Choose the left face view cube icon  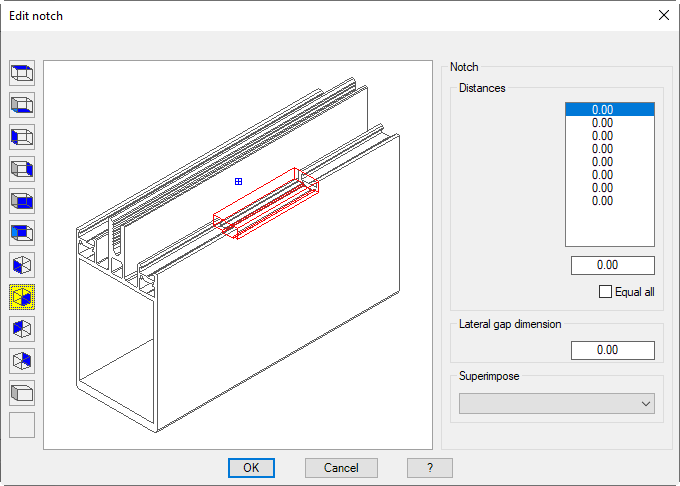pos(22,136)
